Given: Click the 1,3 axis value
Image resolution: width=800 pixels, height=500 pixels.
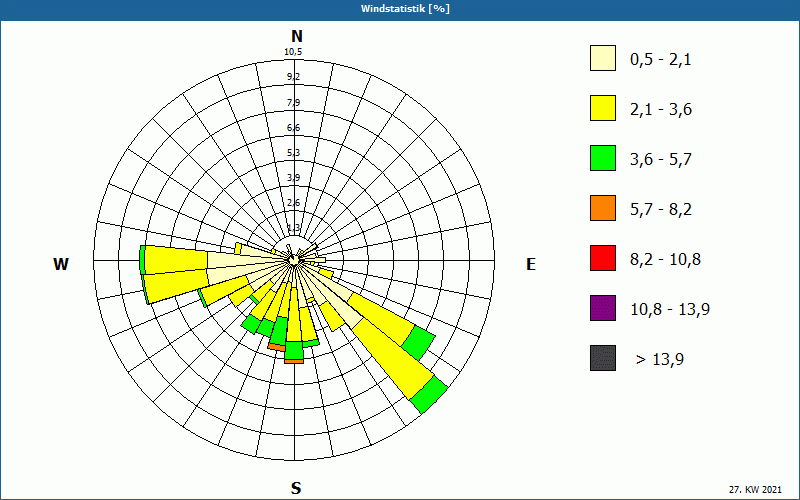Looking at the screenshot, I should 293,227.
